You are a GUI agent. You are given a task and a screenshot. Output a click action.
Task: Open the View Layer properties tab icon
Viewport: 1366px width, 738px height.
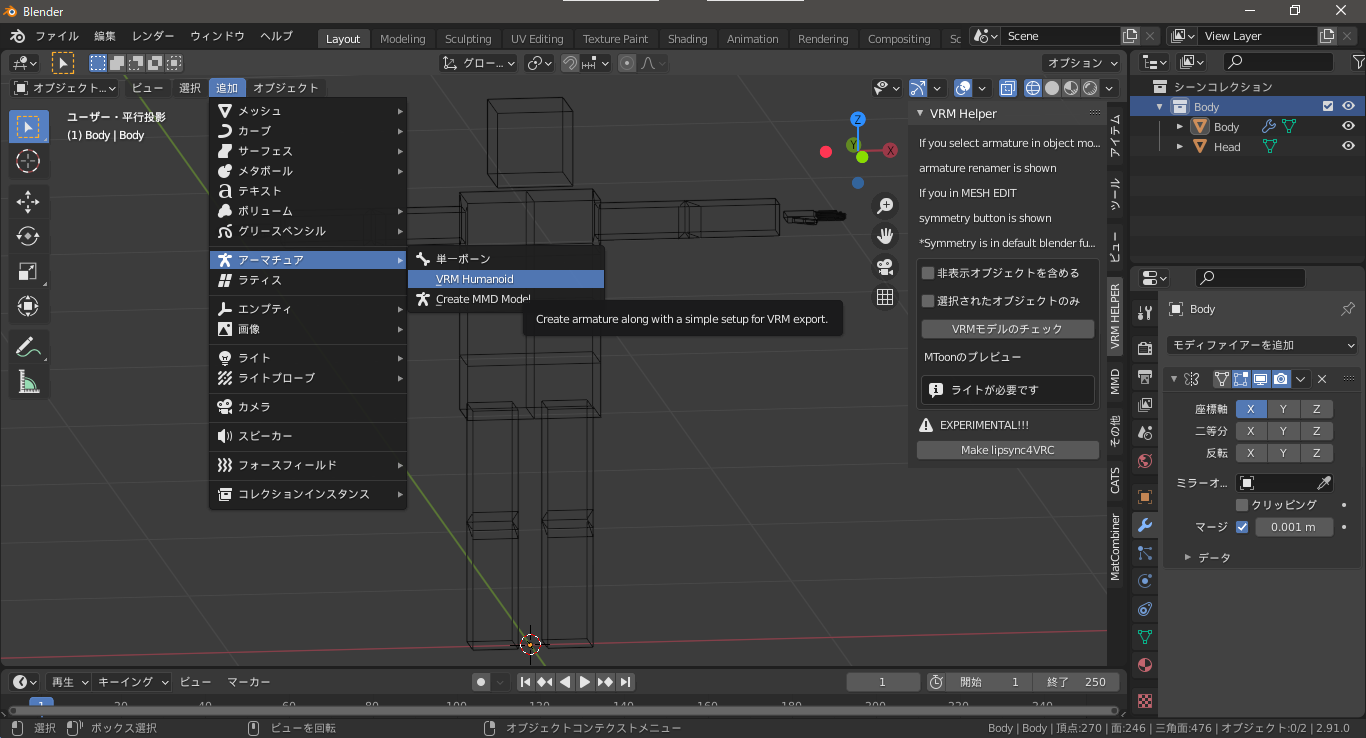point(1145,405)
